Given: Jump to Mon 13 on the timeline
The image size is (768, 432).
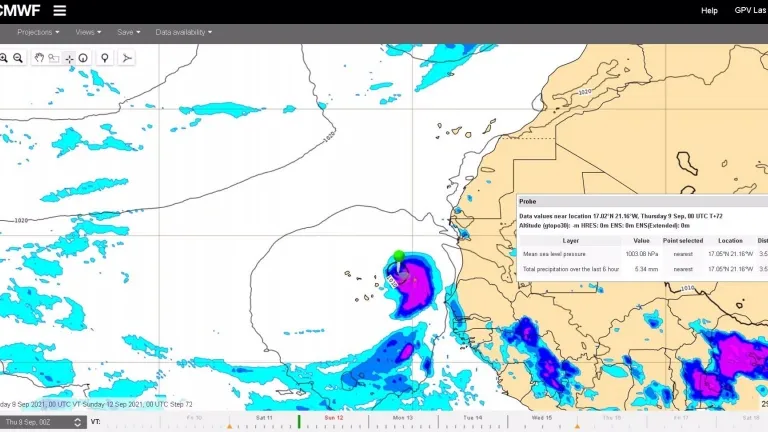Looking at the screenshot, I should (x=403, y=416).
